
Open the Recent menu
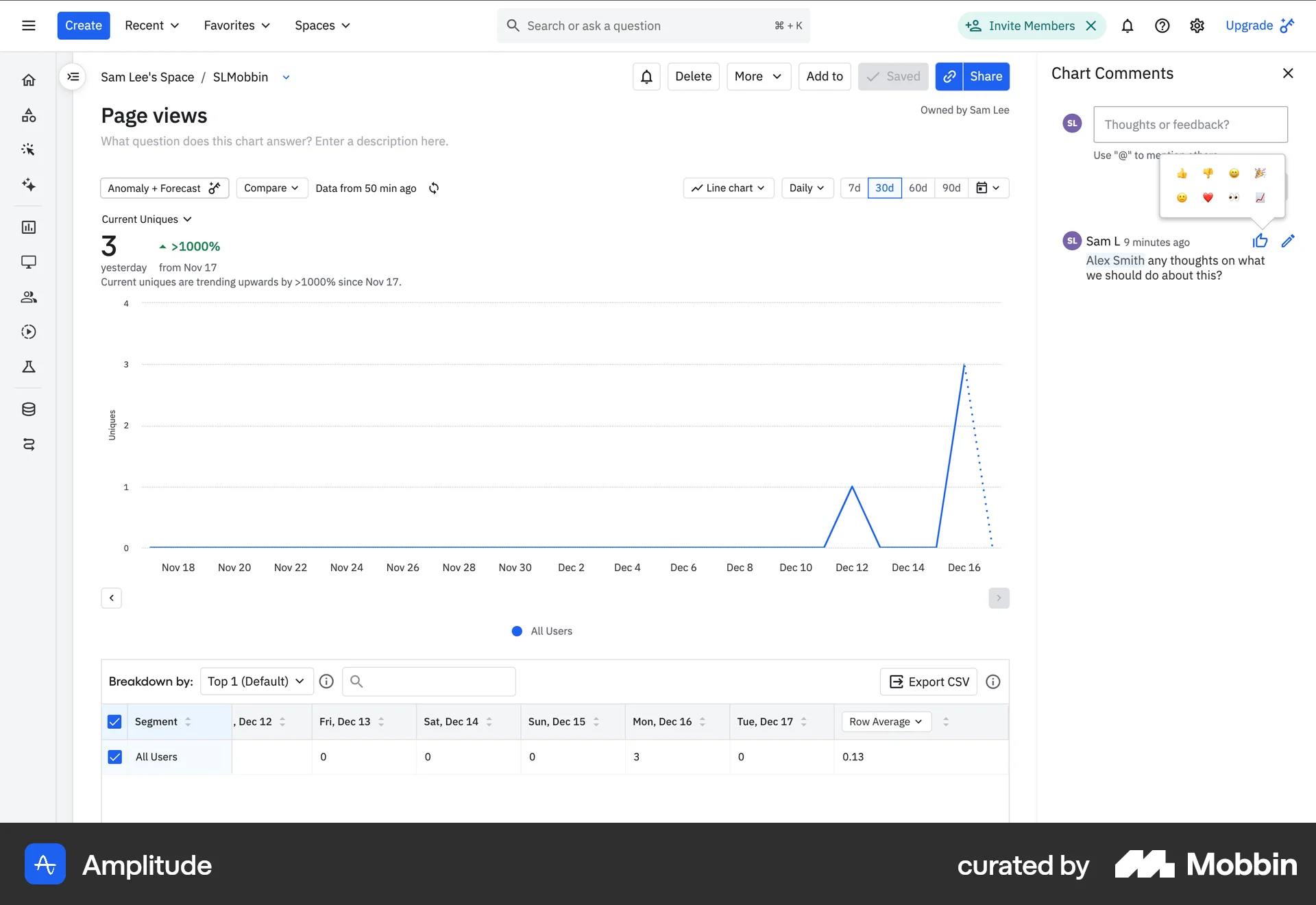pyautogui.click(x=151, y=25)
